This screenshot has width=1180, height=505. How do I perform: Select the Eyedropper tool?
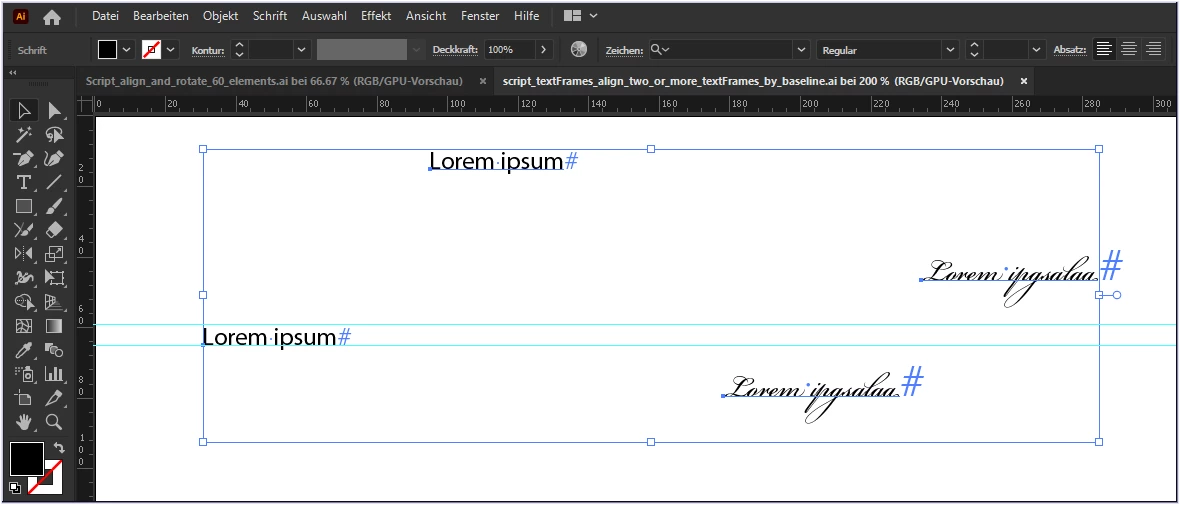coord(24,349)
